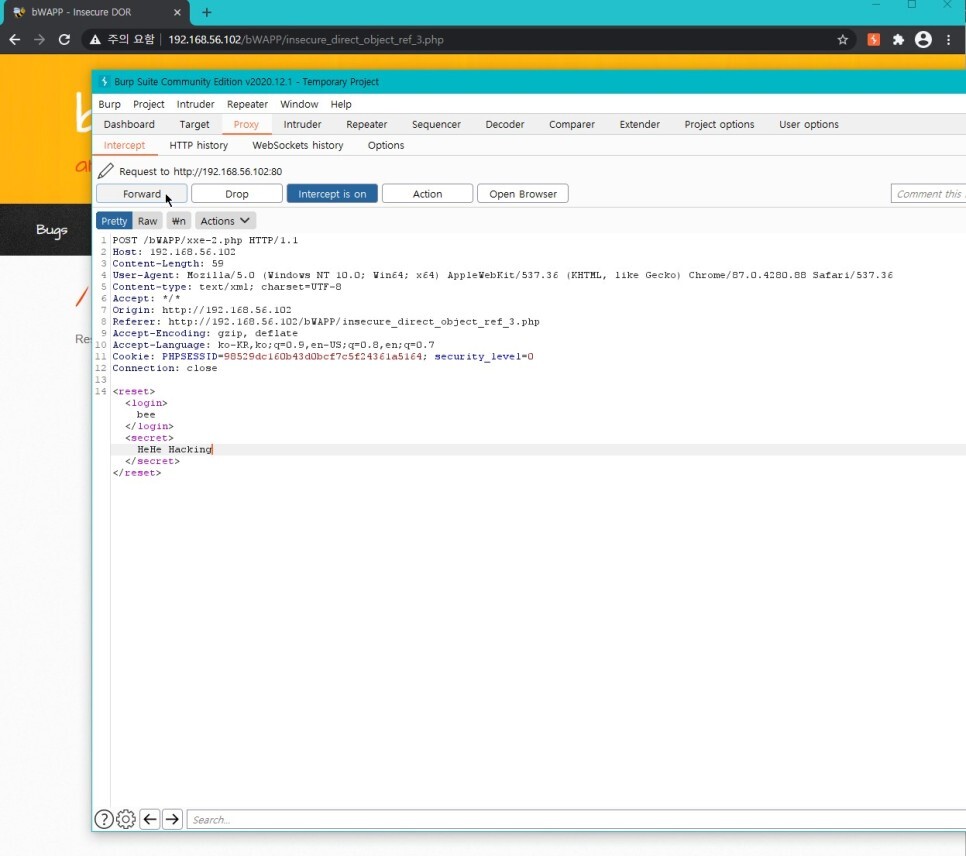
Task: Open the Proxy Options sub-tab
Action: point(386,145)
